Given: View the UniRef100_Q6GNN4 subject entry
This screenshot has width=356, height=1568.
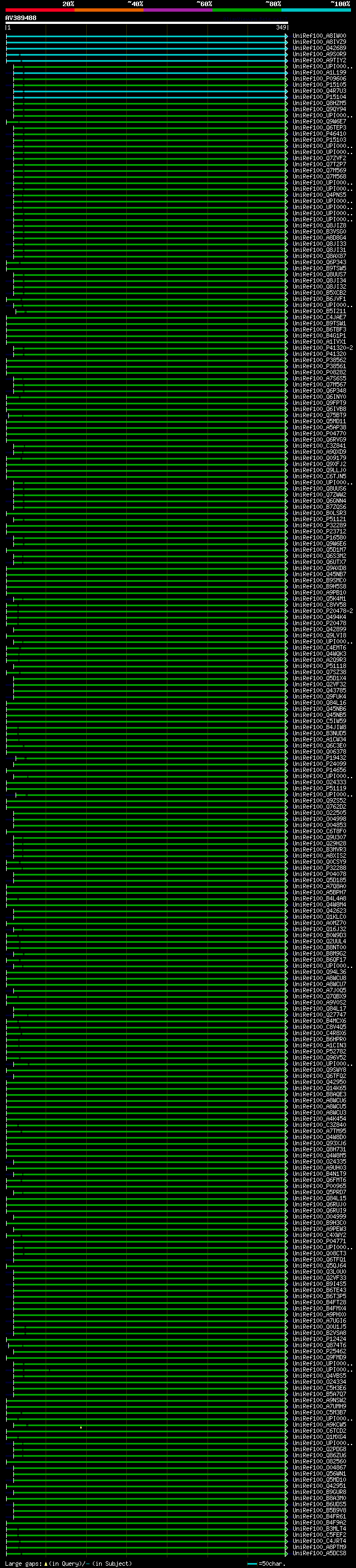Looking at the screenshot, I should pyautogui.click(x=319, y=501).
